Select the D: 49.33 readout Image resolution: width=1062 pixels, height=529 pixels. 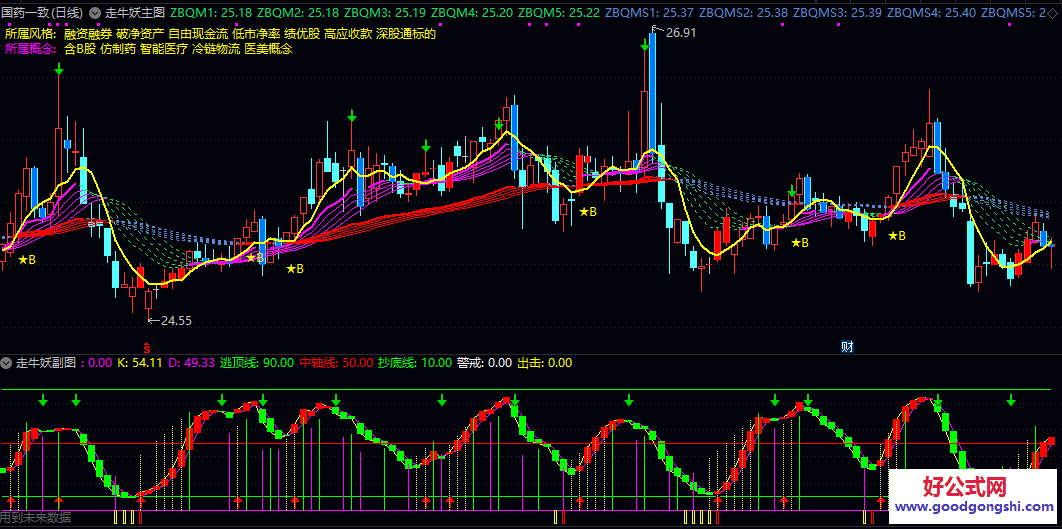point(191,362)
